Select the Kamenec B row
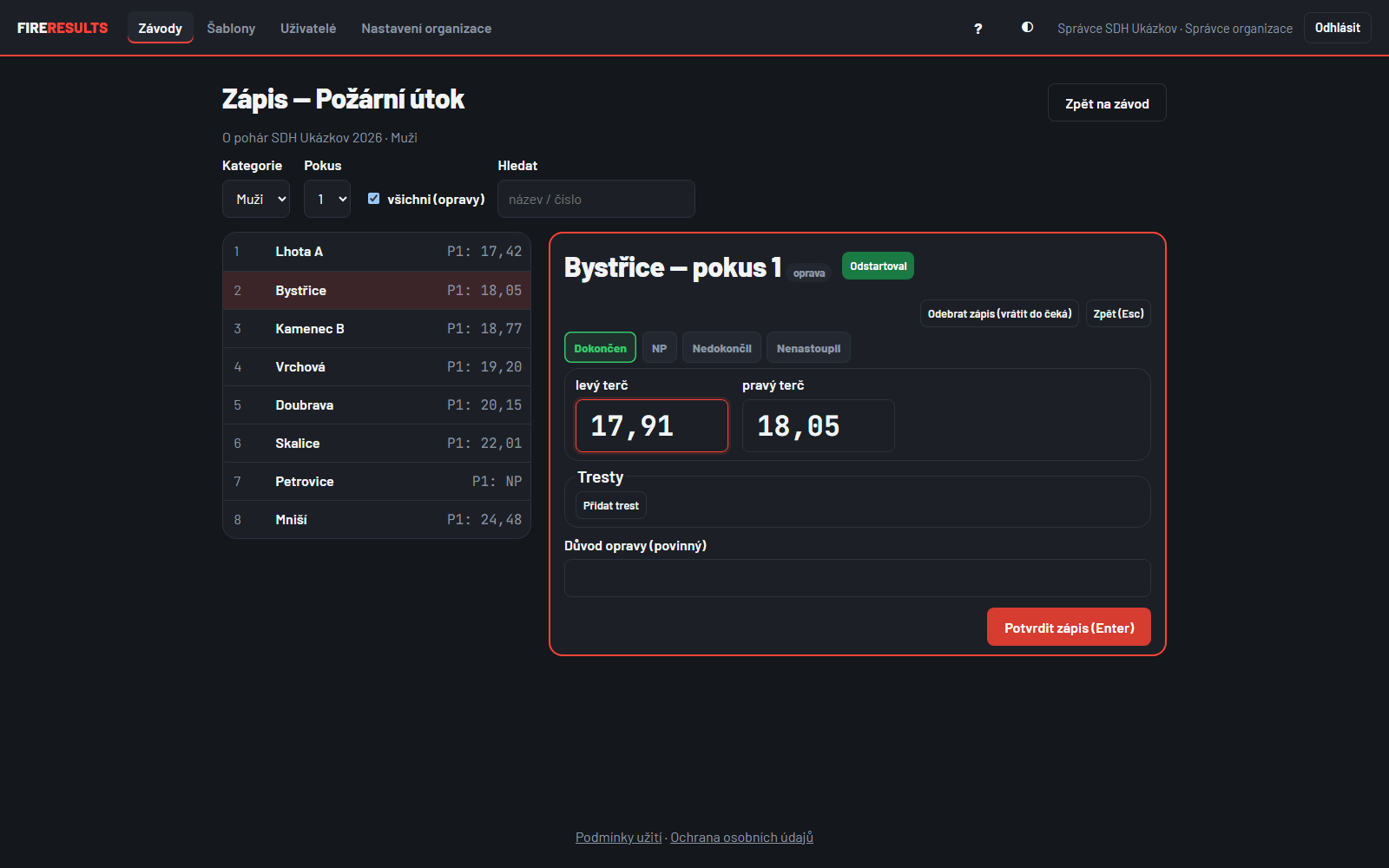 point(377,328)
